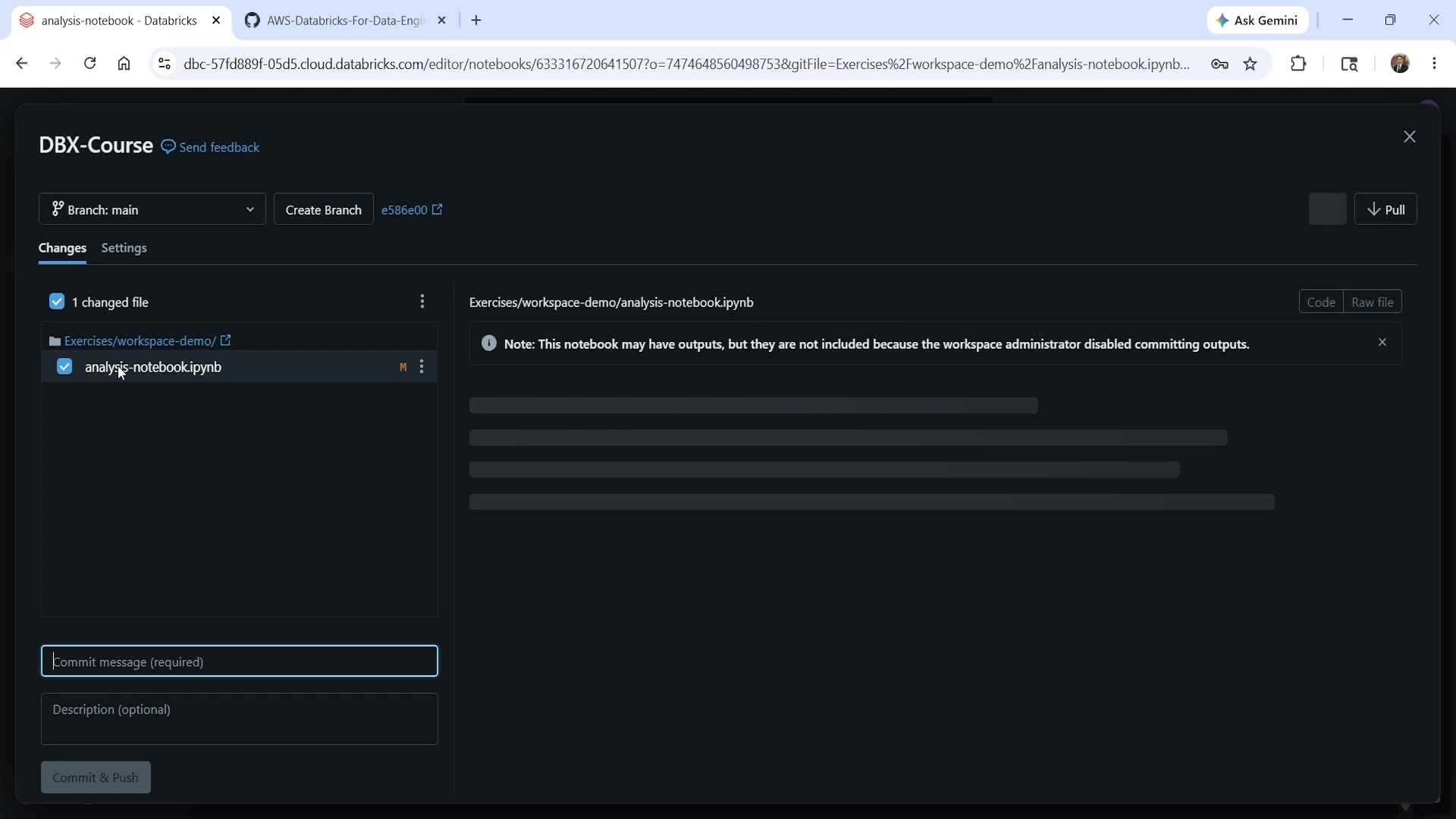Uncheck analysis-notebook.ipynb checkbox
The image size is (1456, 819).
(x=64, y=367)
